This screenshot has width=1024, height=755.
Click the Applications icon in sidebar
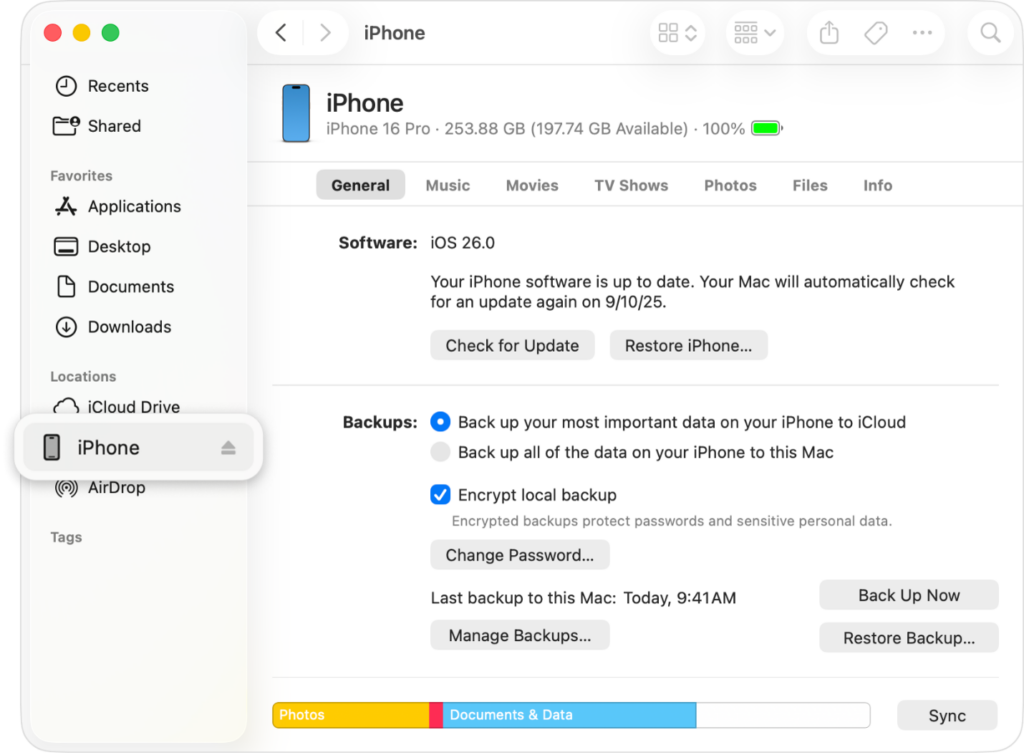tap(66, 206)
